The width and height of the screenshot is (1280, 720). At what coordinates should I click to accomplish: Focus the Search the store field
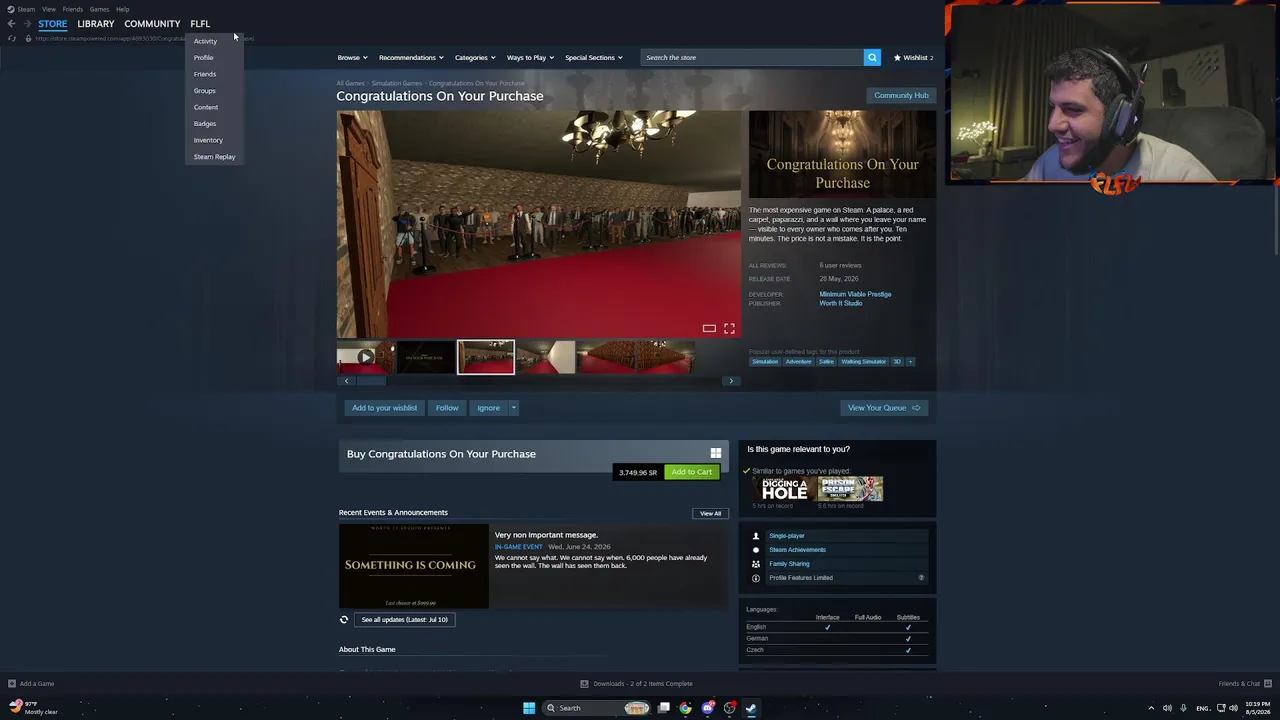click(752, 57)
